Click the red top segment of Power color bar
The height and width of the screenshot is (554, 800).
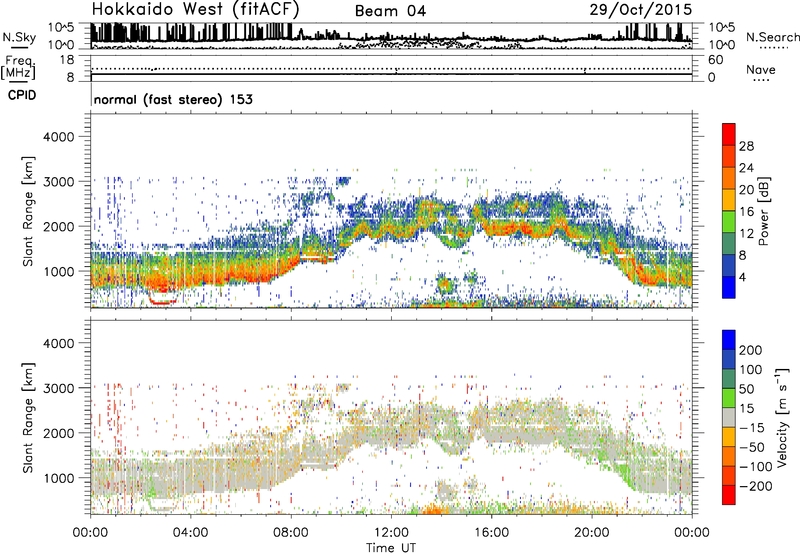(729, 134)
